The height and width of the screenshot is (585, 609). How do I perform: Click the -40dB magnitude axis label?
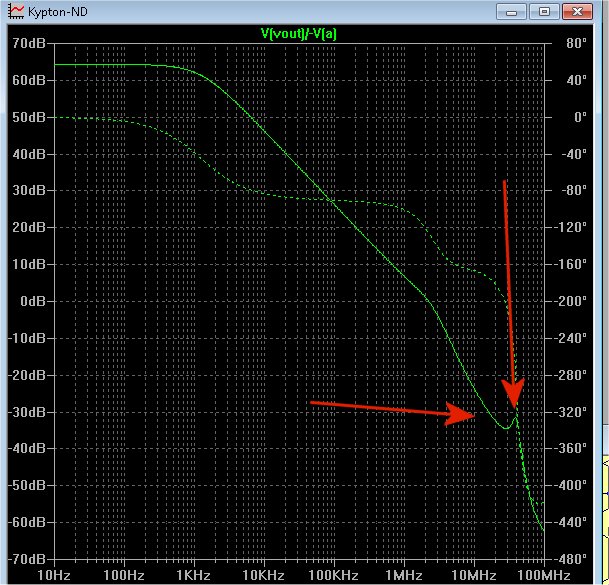pos(27,448)
